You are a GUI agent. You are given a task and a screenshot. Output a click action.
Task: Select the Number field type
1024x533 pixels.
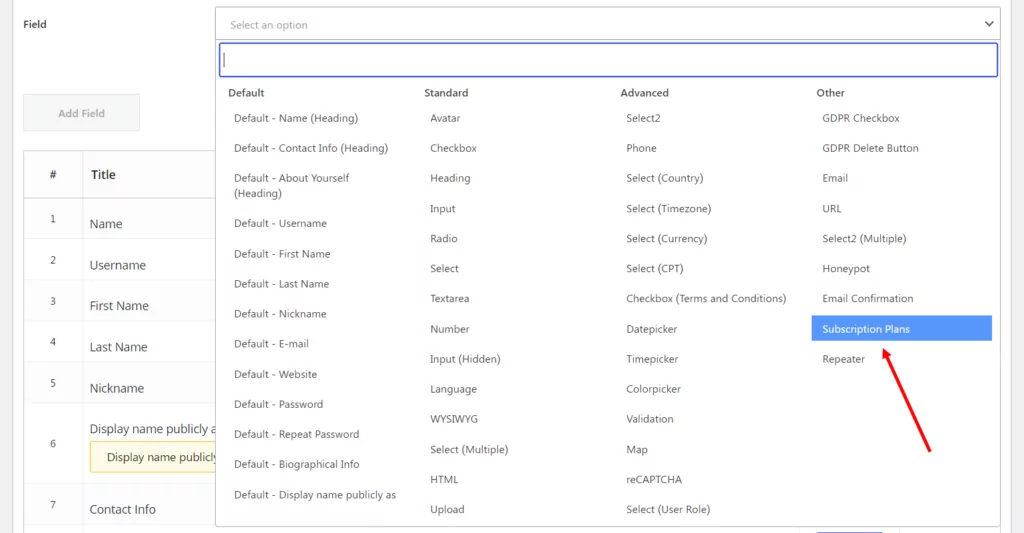point(449,329)
